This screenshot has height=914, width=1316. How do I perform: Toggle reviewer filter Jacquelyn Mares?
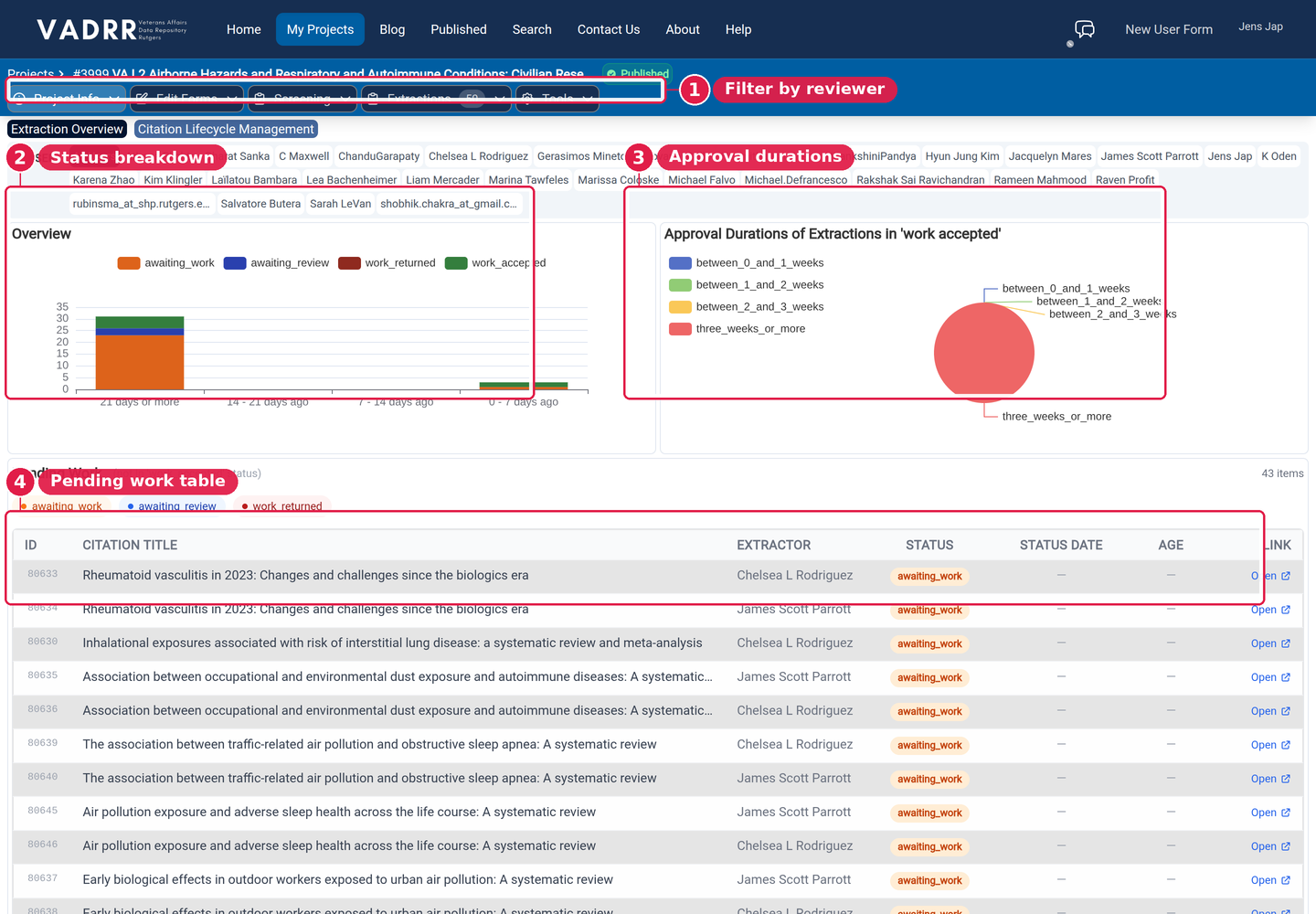1050,156
